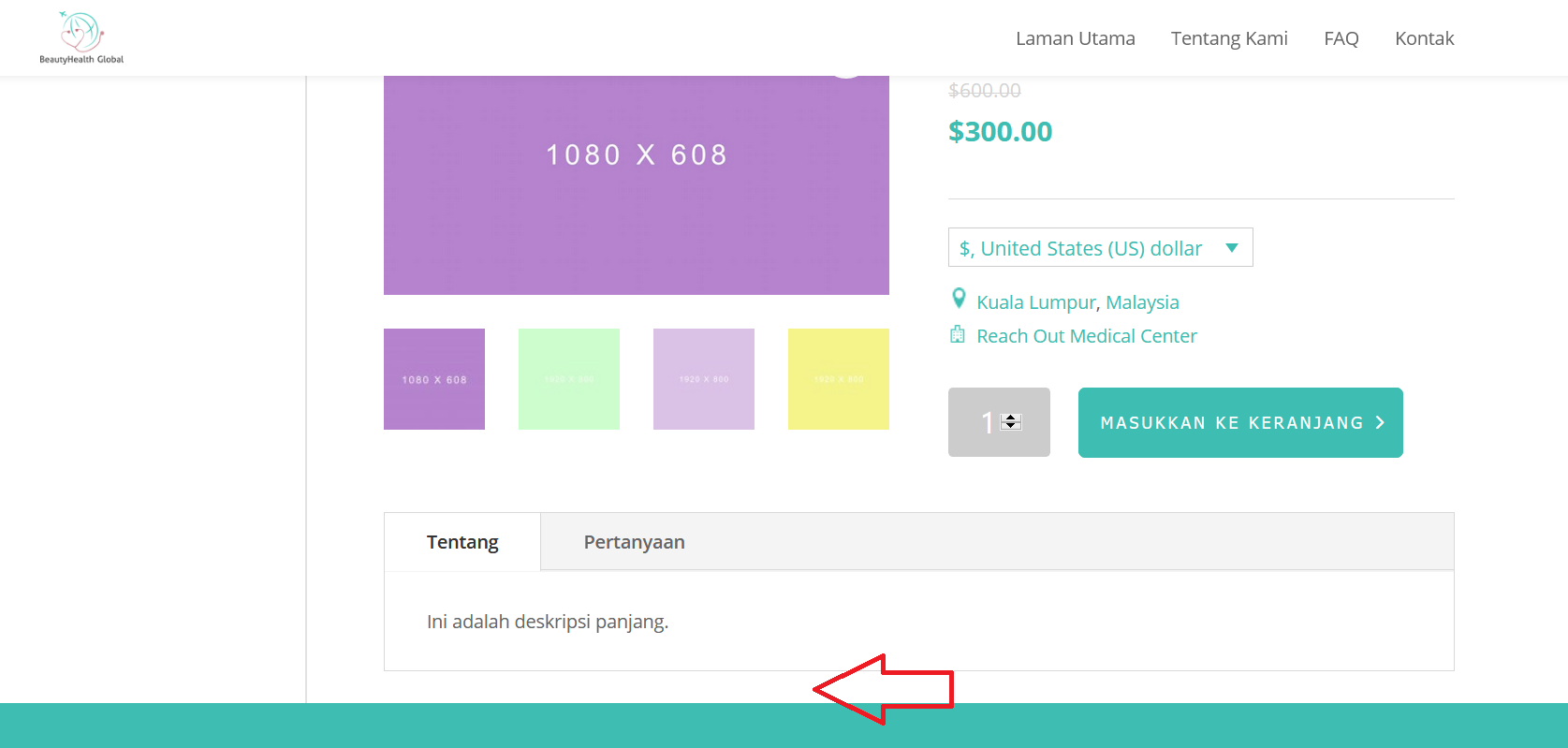Image resolution: width=1568 pixels, height=748 pixels.
Task: Click the BeautyHealth Global logo
Action: point(81,37)
